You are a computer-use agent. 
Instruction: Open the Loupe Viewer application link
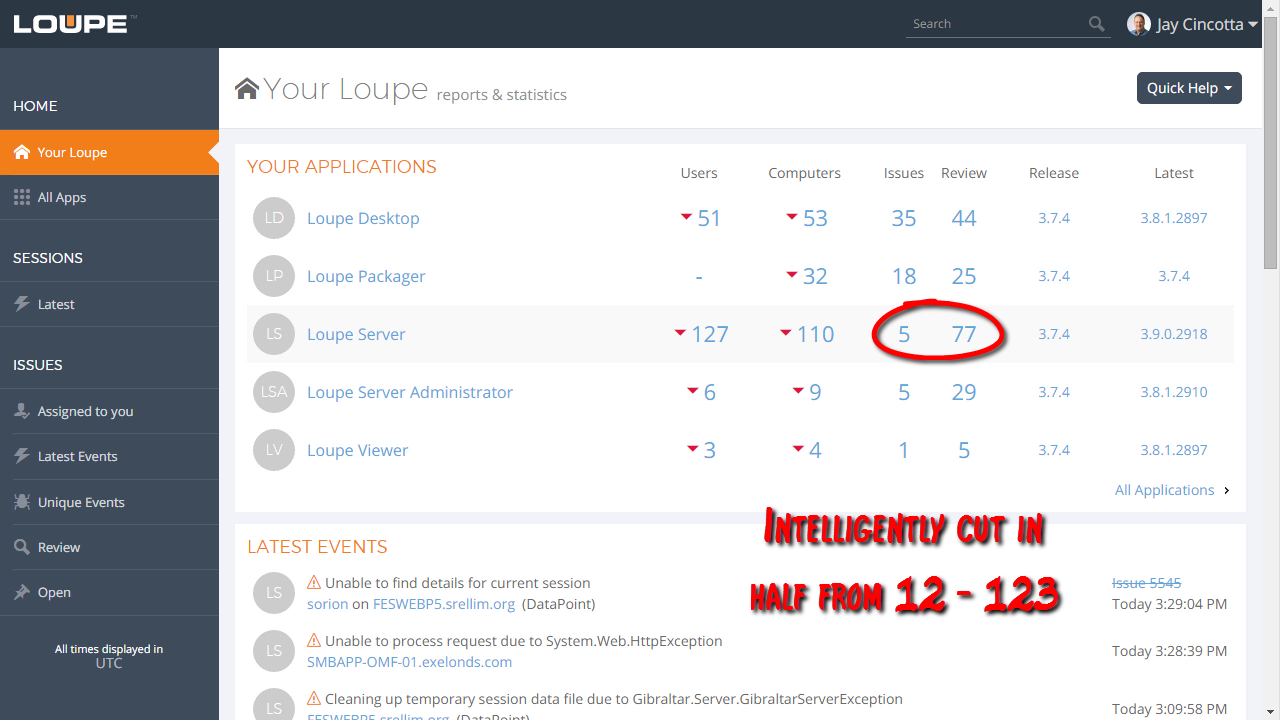tap(357, 450)
